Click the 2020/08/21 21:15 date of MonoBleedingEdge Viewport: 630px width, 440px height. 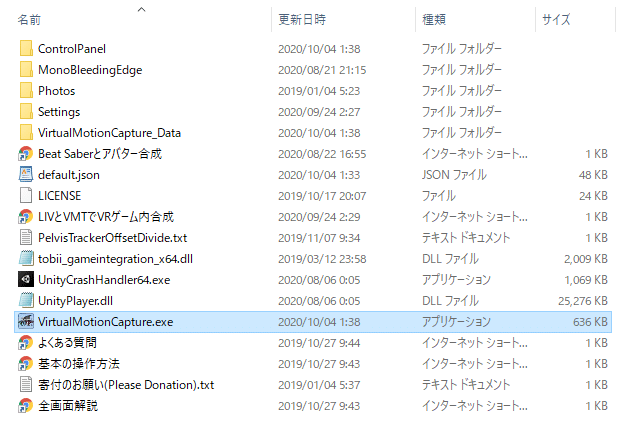tap(322, 70)
